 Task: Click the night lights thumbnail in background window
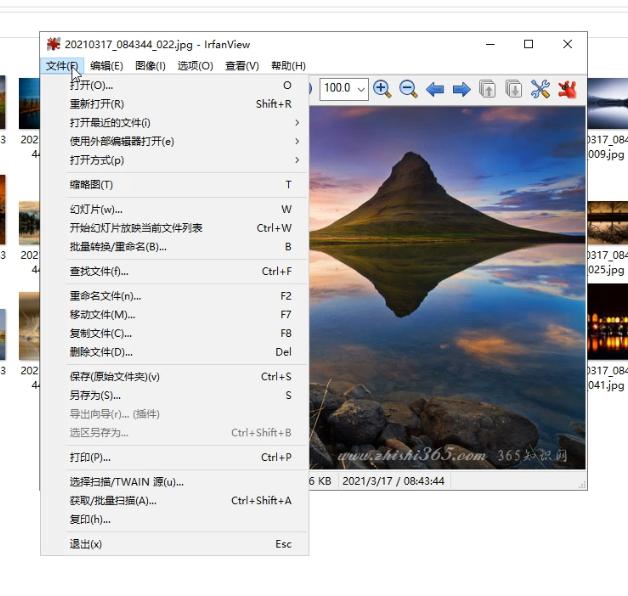click(608, 322)
